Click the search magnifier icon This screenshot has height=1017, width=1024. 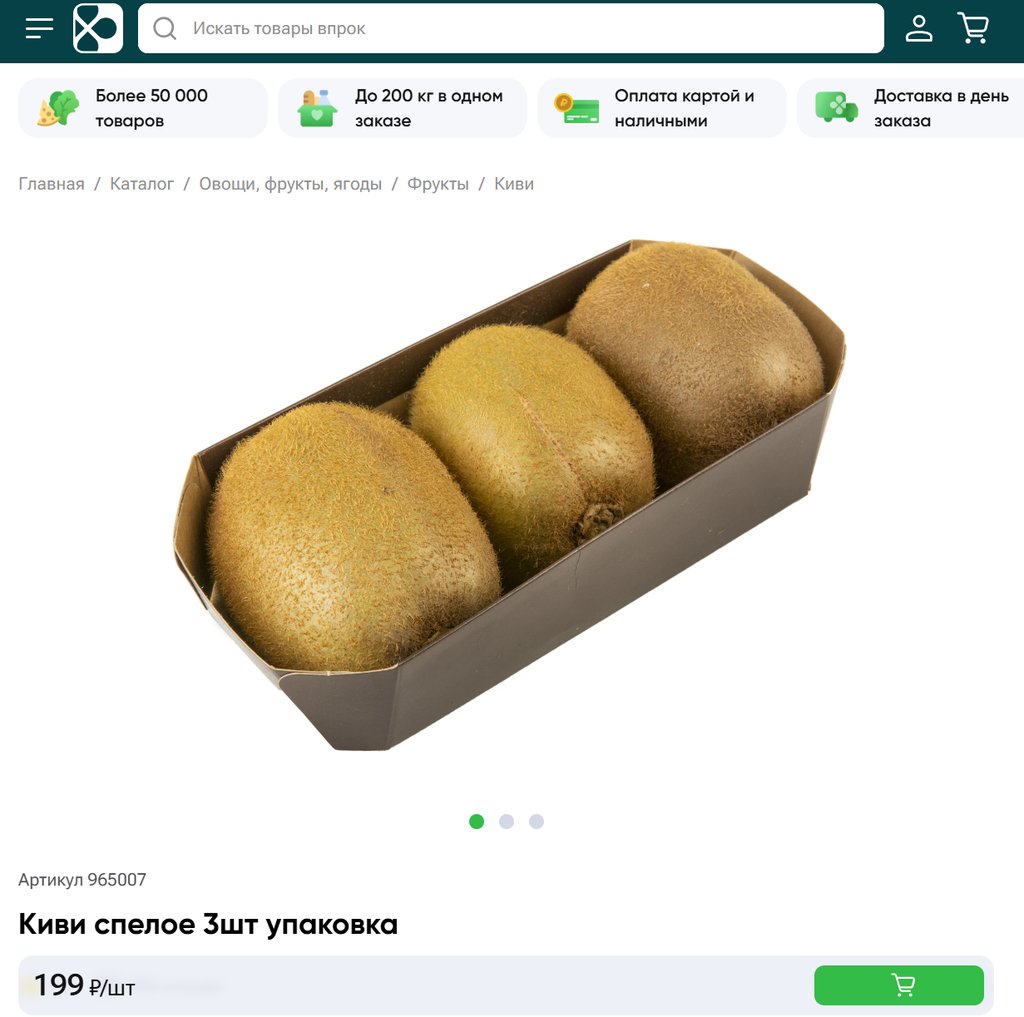[x=165, y=28]
